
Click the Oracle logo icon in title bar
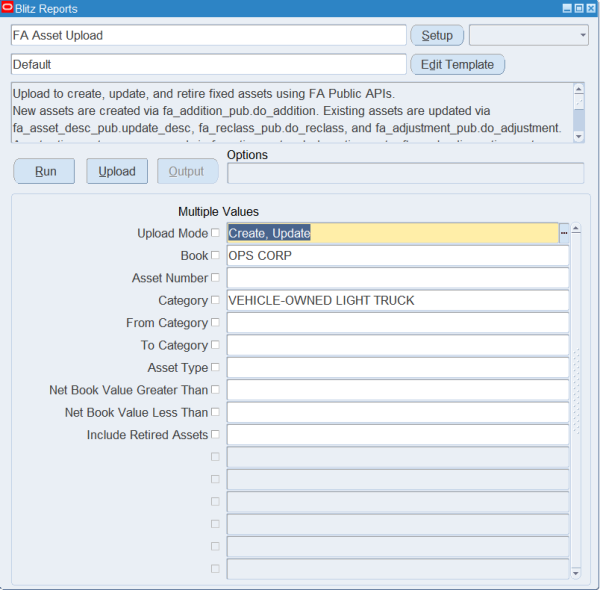tap(7, 8)
